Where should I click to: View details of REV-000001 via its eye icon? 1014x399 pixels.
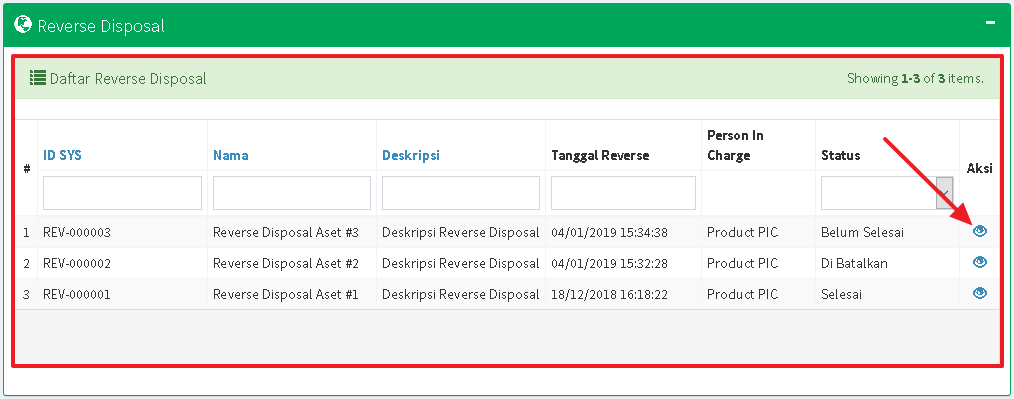point(980,293)
